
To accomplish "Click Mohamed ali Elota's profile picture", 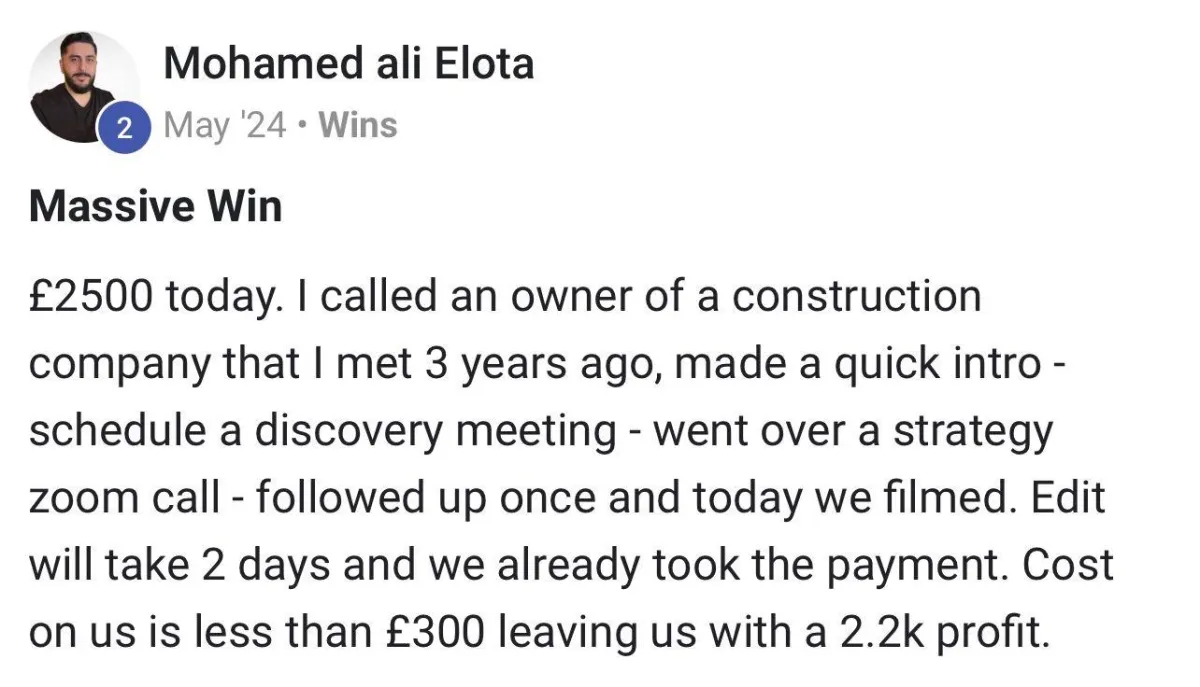I will [x=80, y=85].
